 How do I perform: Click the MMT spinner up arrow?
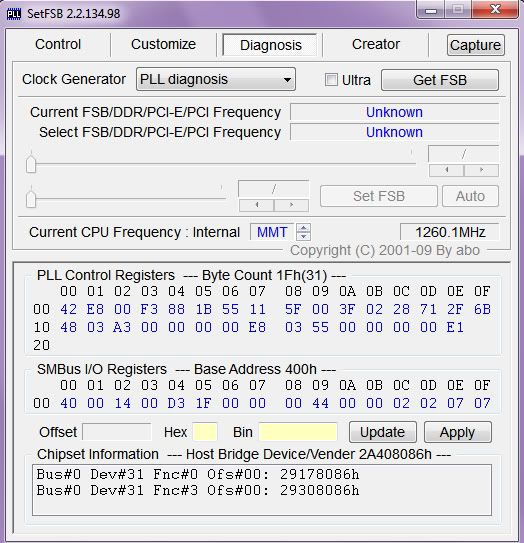(304, 228)
